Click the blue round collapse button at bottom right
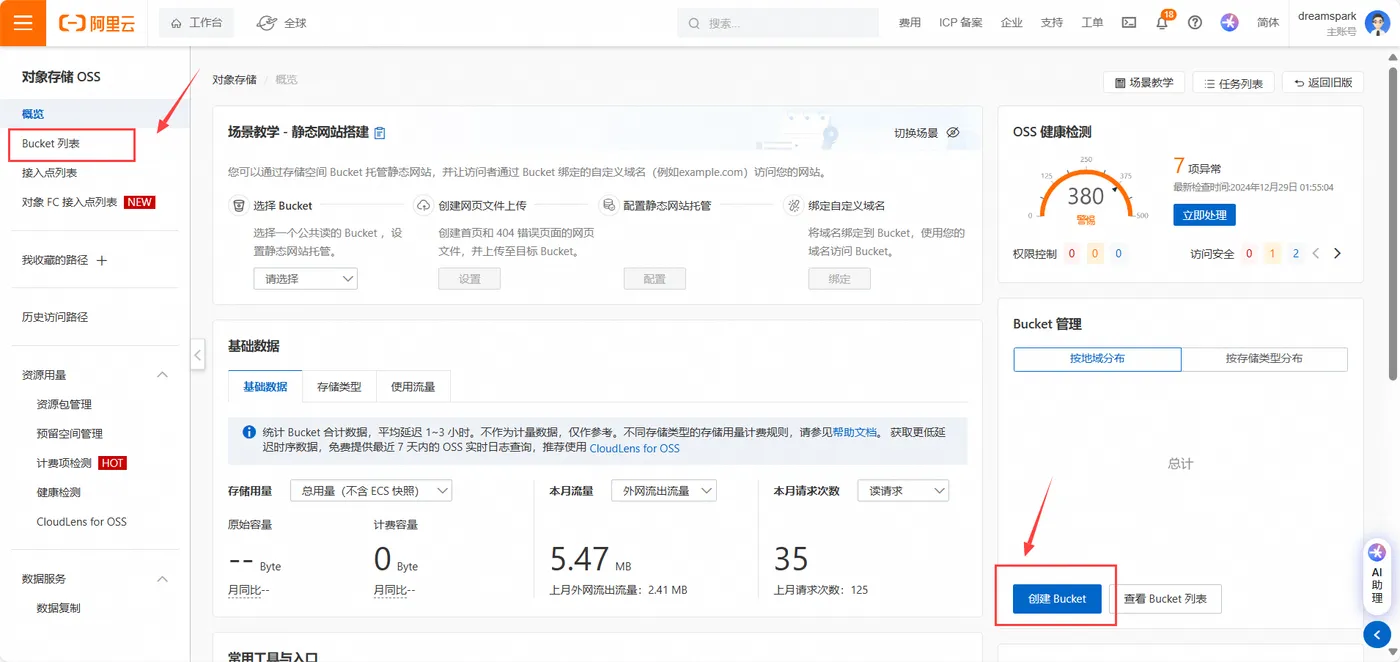The height and width of the screenshot is (662, 1400). pyautogui.click(x=1376, y=633)
